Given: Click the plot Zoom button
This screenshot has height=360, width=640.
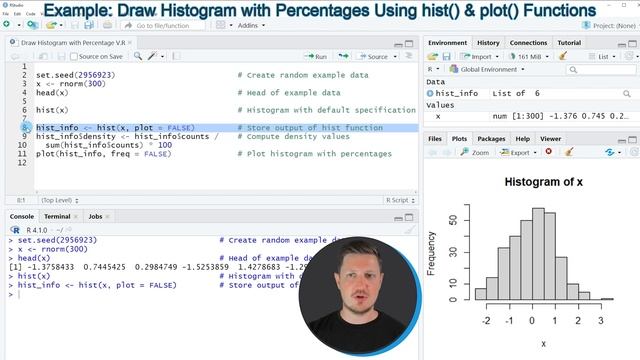Looking at the screenshot, I should [x=475, y=152].
